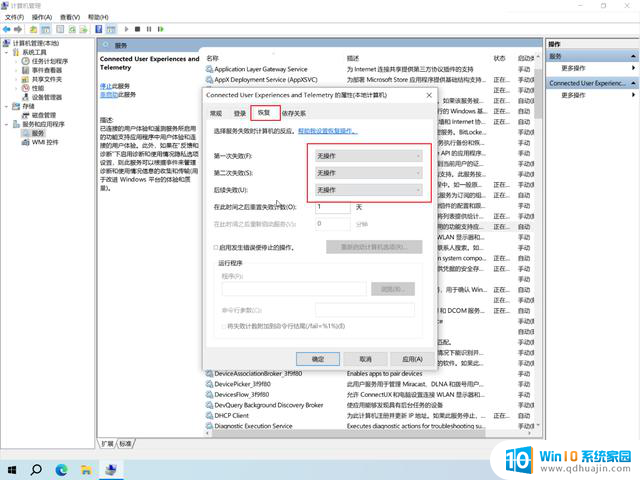The height and width of the screenshot is (480, 640).
Task: Click the reset fail count days field
Action: tap(333, 207)
